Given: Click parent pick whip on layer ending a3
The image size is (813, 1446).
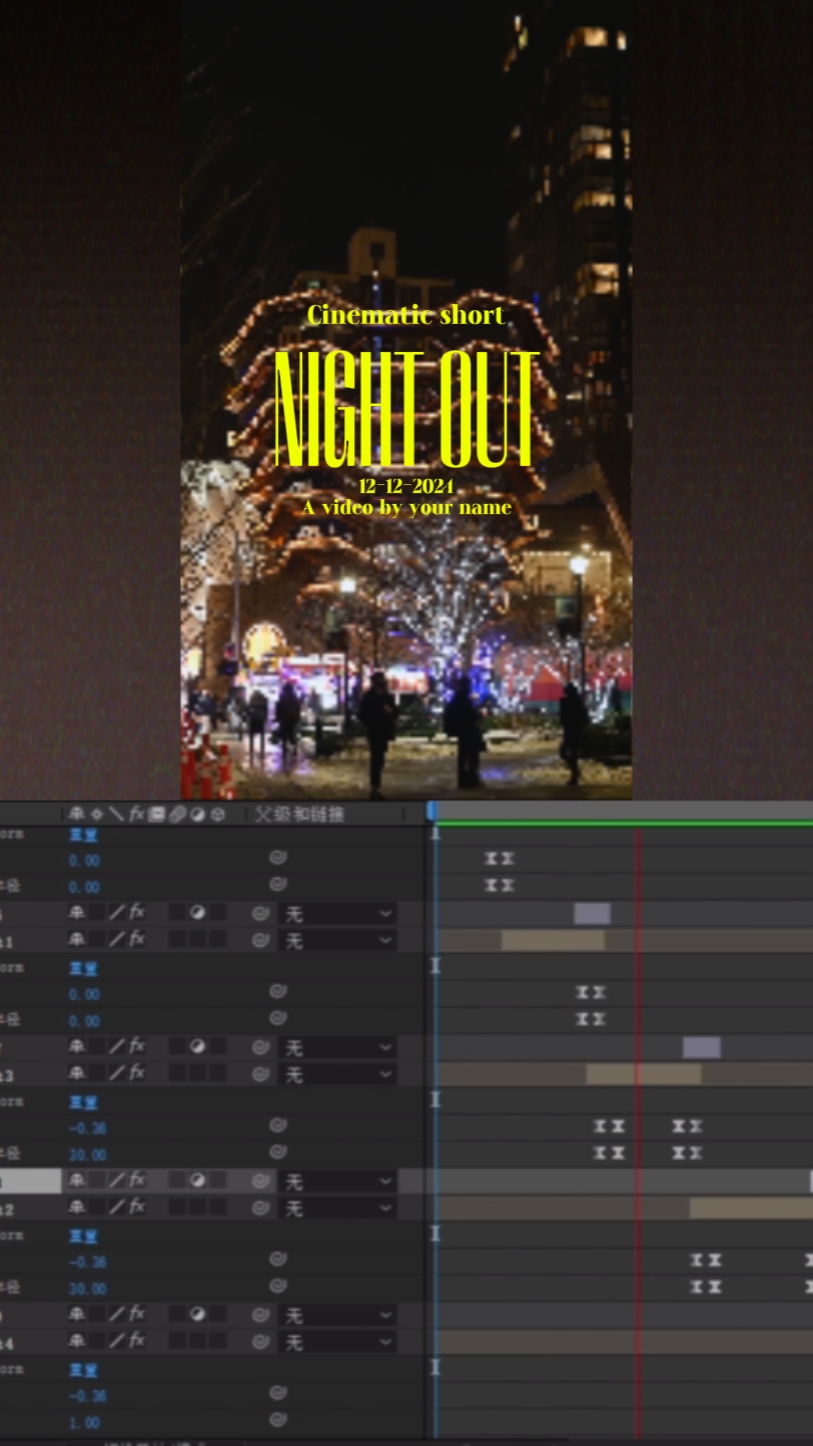Looking at the screenshot, I should click(x=261, y=1075).
